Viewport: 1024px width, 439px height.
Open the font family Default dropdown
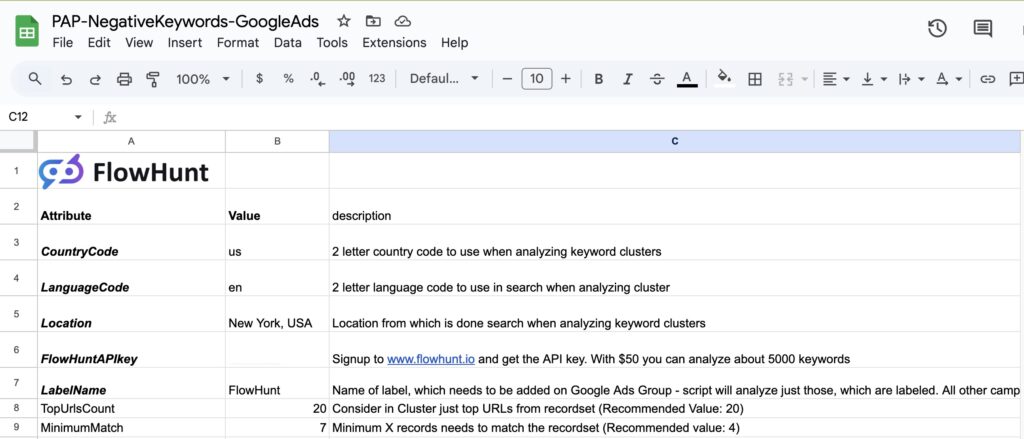(444, 78)
